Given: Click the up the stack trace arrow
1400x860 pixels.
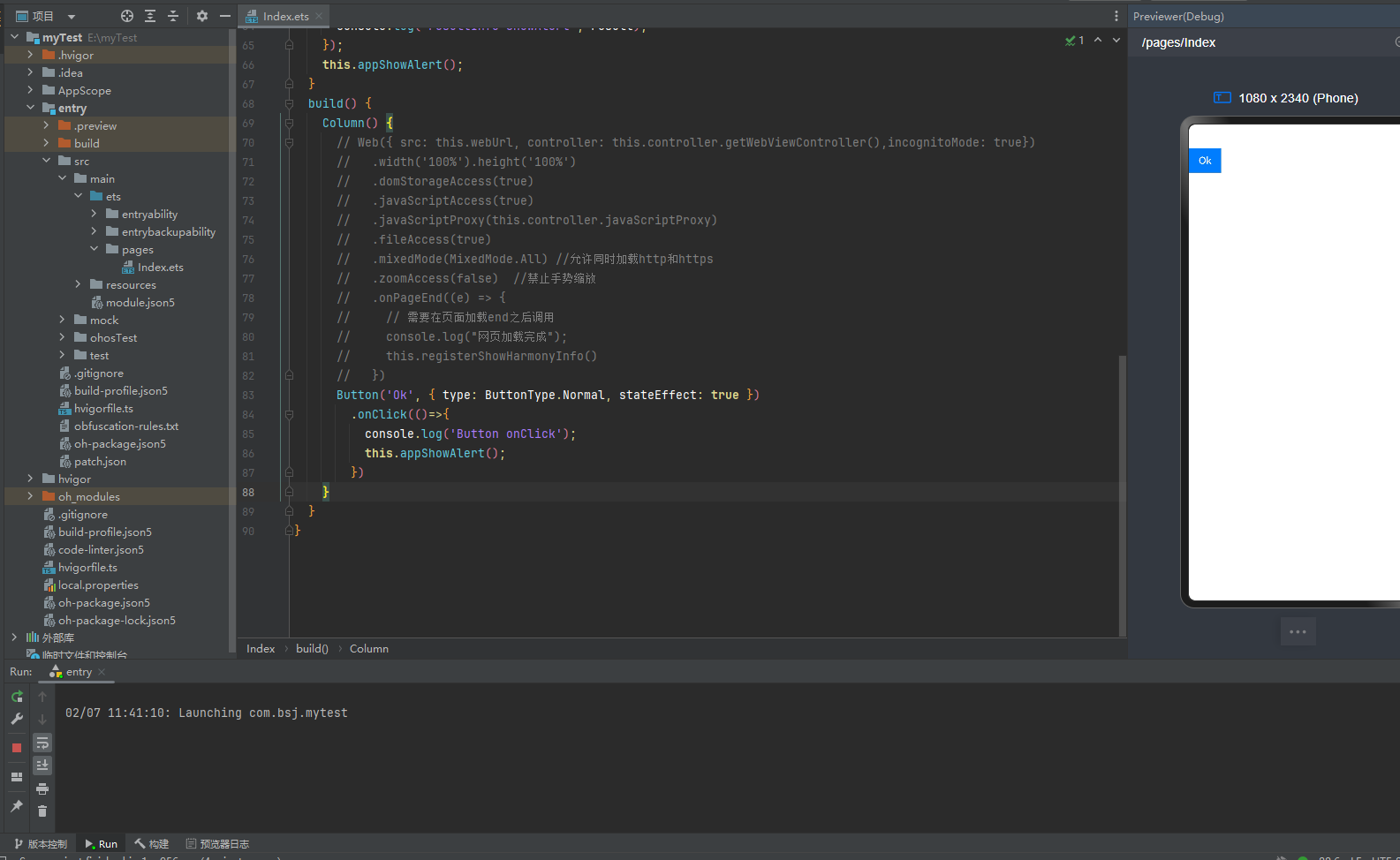Looking at the screenshot, I should click(x=42, y=697).
